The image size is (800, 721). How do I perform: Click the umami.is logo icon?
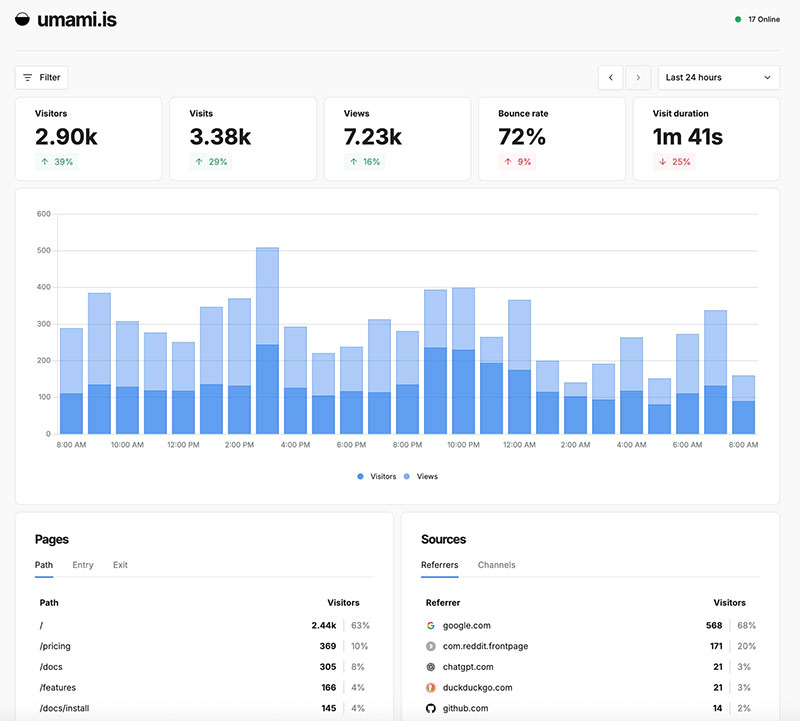20,17
